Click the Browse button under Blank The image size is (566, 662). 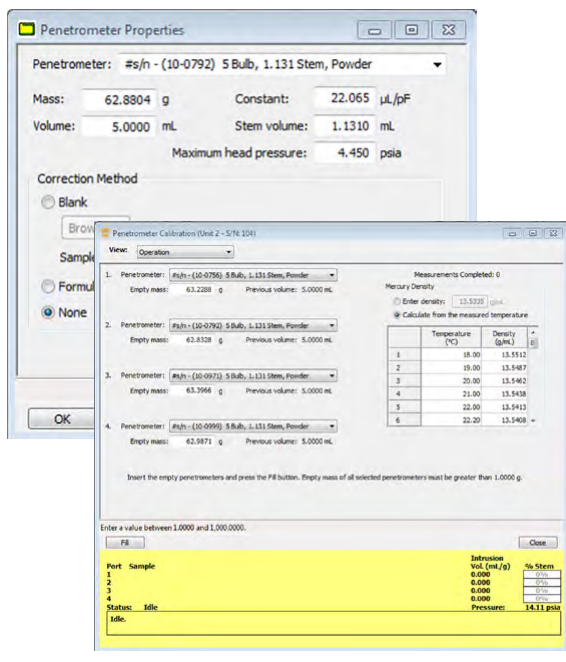(79, 228)
